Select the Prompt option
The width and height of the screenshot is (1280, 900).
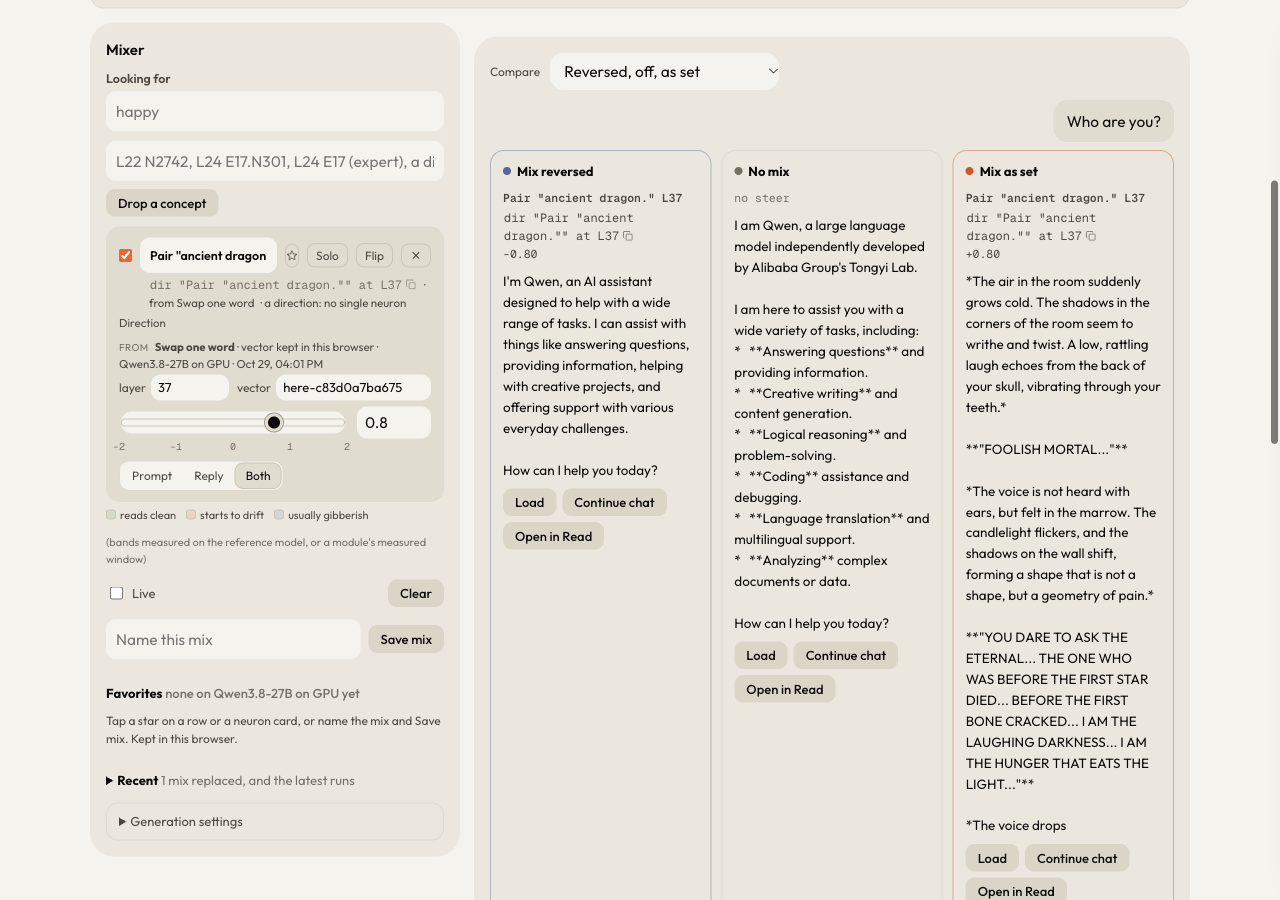coord(152,476)
